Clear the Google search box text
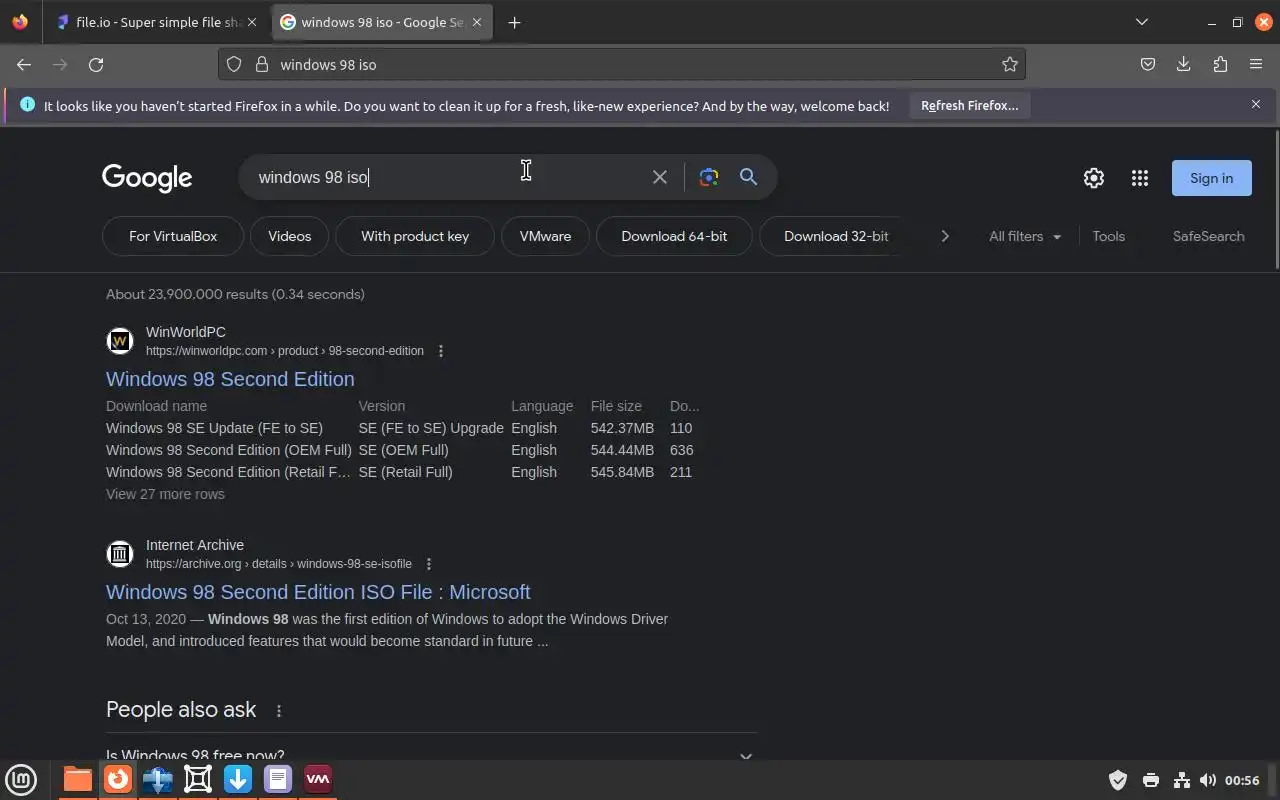1280x800 pixels. 660,177
